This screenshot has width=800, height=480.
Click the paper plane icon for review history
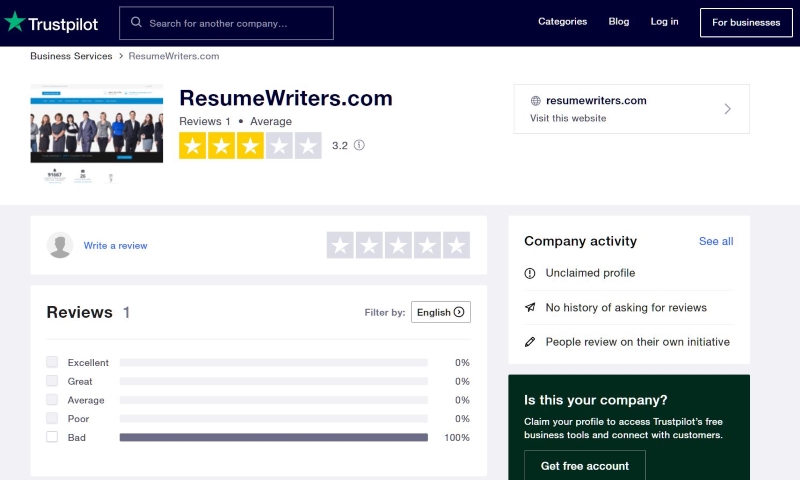[x=530, y=308]
